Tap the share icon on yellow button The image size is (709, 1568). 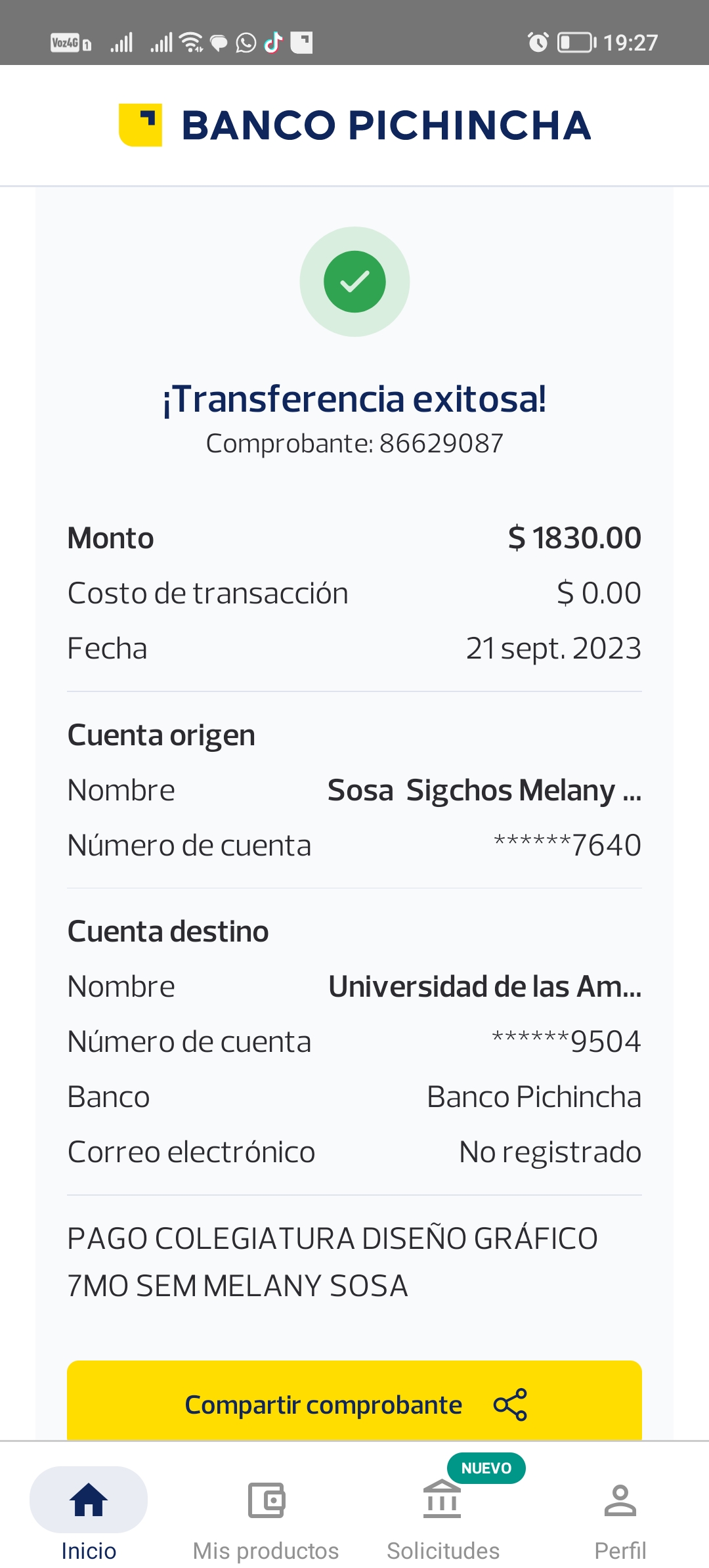[510, 1405]
